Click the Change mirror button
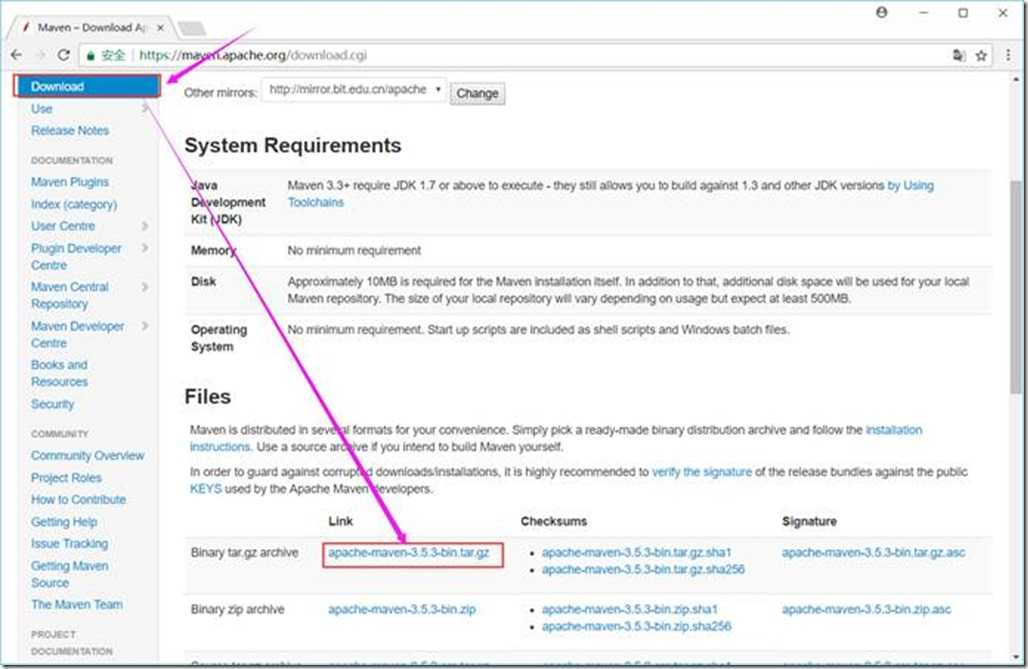The image size is (1028, 669). [x=477, y=93]
